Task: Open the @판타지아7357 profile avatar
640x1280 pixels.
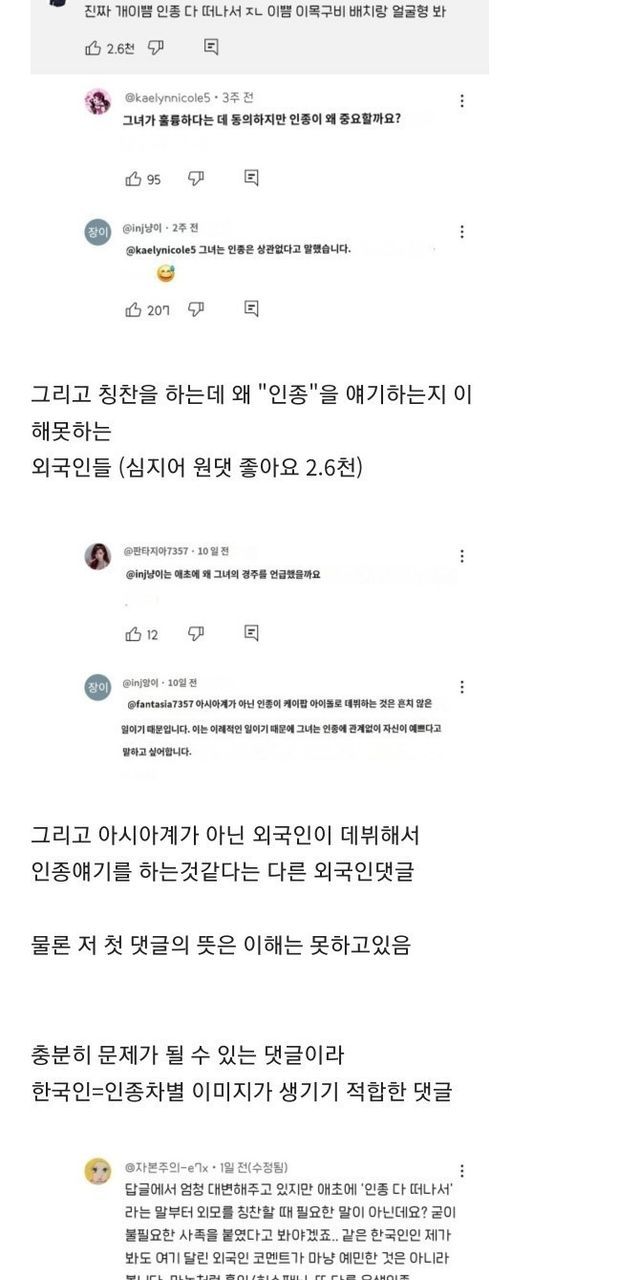Action: [x=97, y=557]
